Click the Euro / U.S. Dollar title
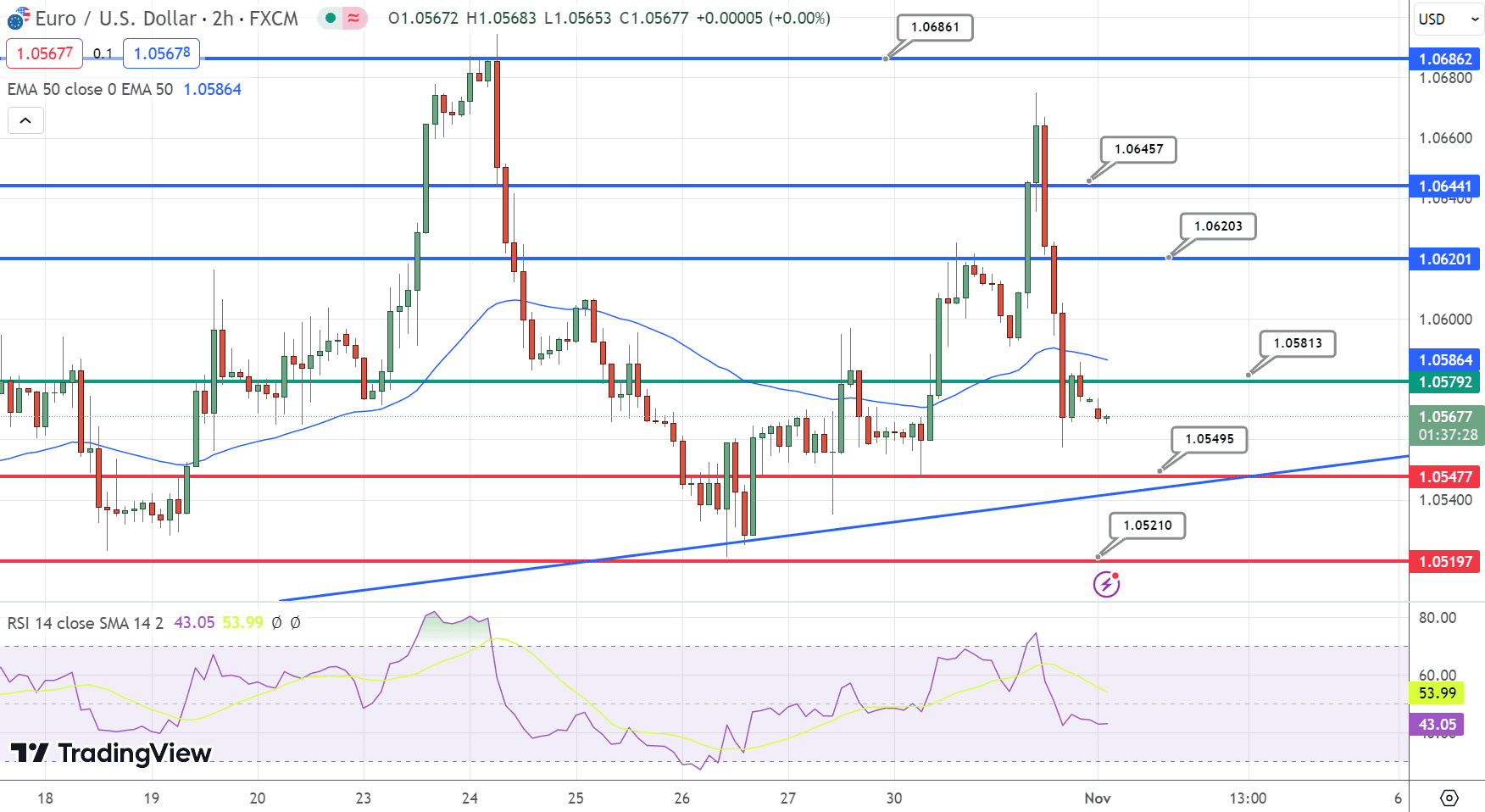 [115, 18]
